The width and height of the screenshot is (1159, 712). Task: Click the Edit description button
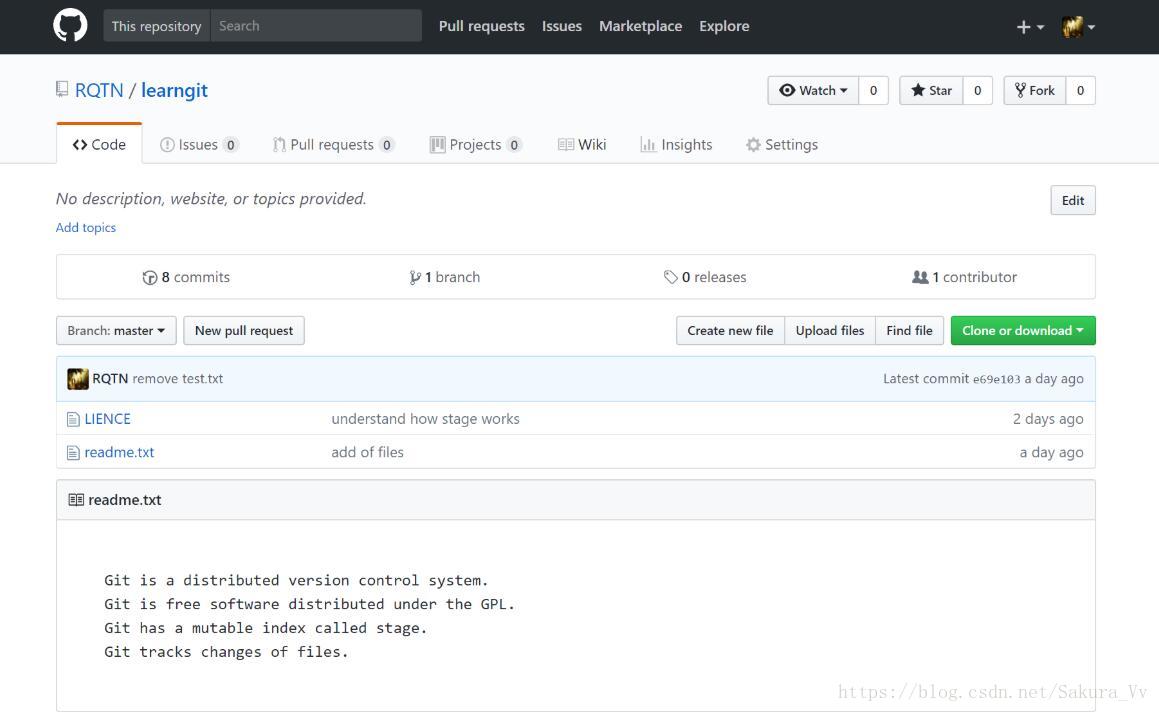coord(1073,200)
